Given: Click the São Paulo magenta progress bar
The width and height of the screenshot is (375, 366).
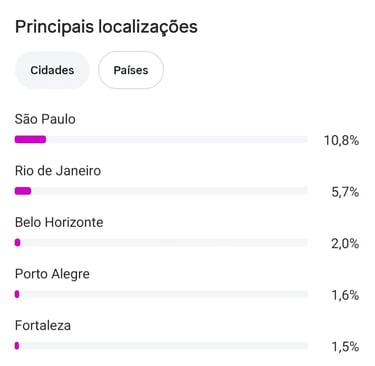Looking at the screenshot, I should [x=30, y=139].
